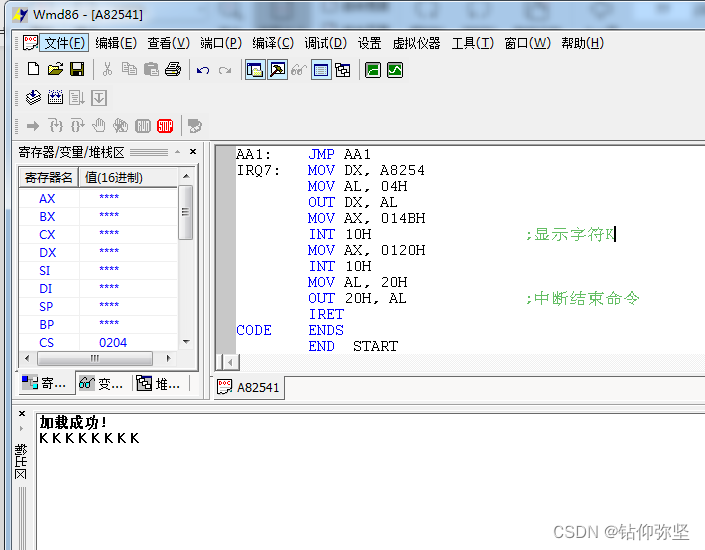Click the register list scroll-left arrow
This screenshot has height=550, width=705.
27,358
